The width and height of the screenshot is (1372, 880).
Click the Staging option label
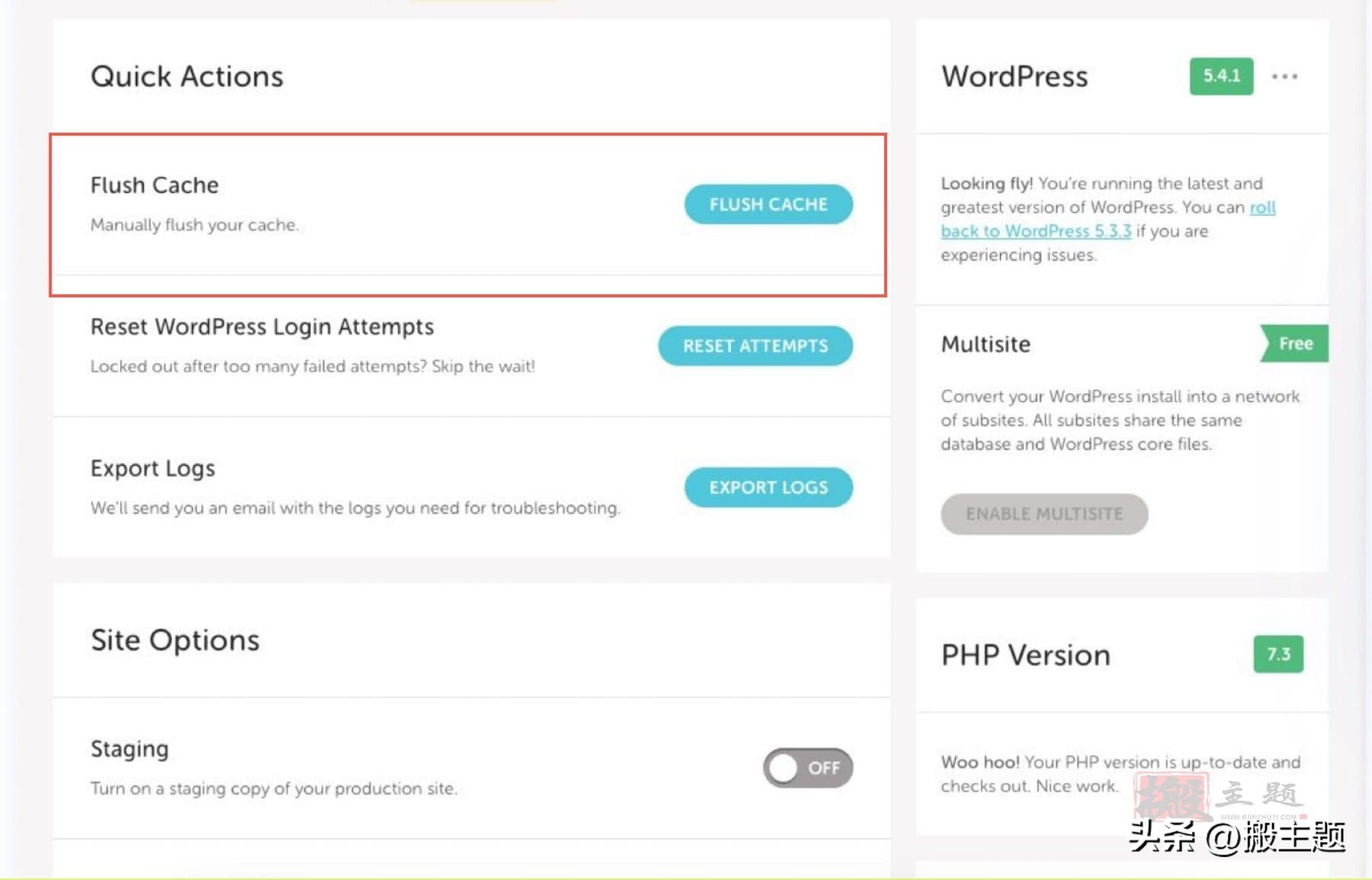(129, 749)
